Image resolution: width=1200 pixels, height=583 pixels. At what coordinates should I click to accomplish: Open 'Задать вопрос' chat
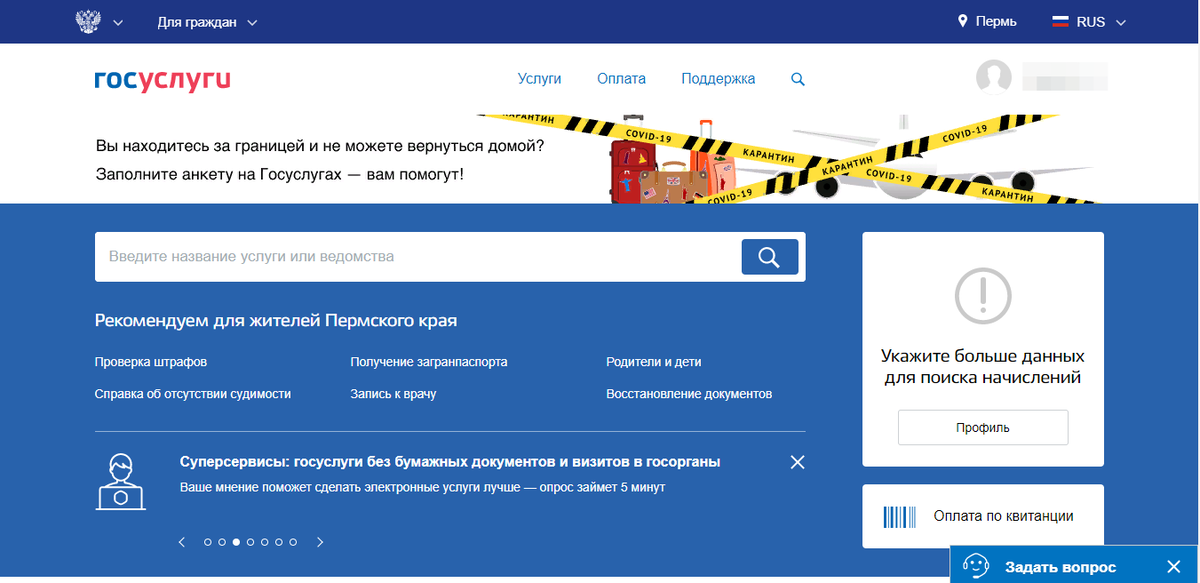(1060, 567)
